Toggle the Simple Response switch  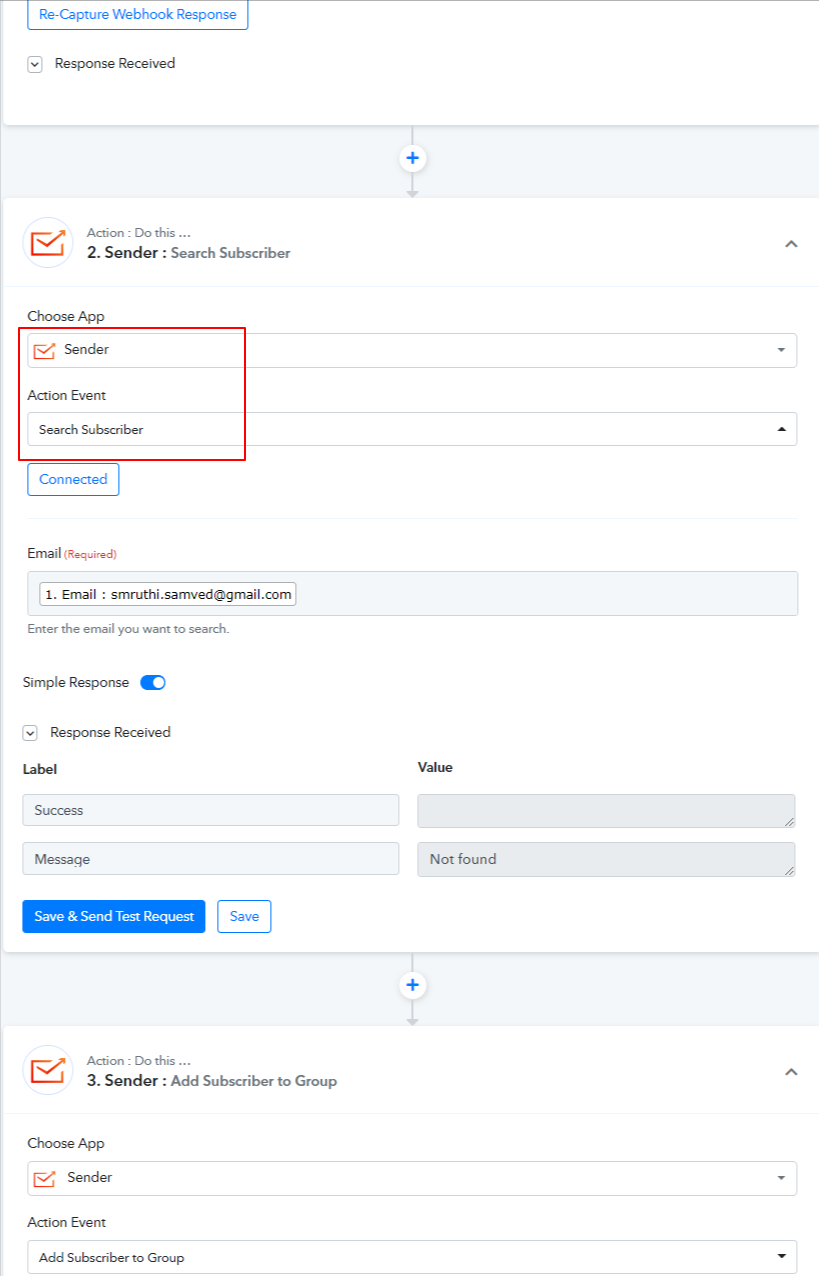(x=153, y=683)
